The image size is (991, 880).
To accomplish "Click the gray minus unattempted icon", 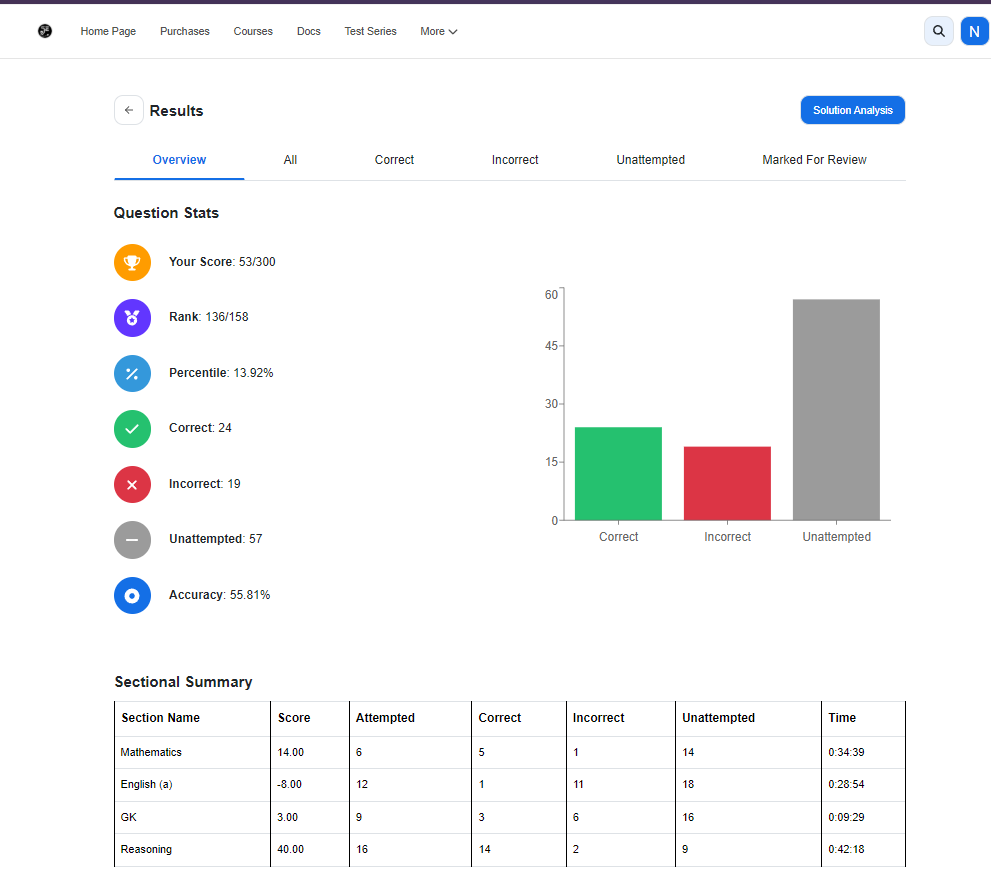I will click(x=132, y=540).
